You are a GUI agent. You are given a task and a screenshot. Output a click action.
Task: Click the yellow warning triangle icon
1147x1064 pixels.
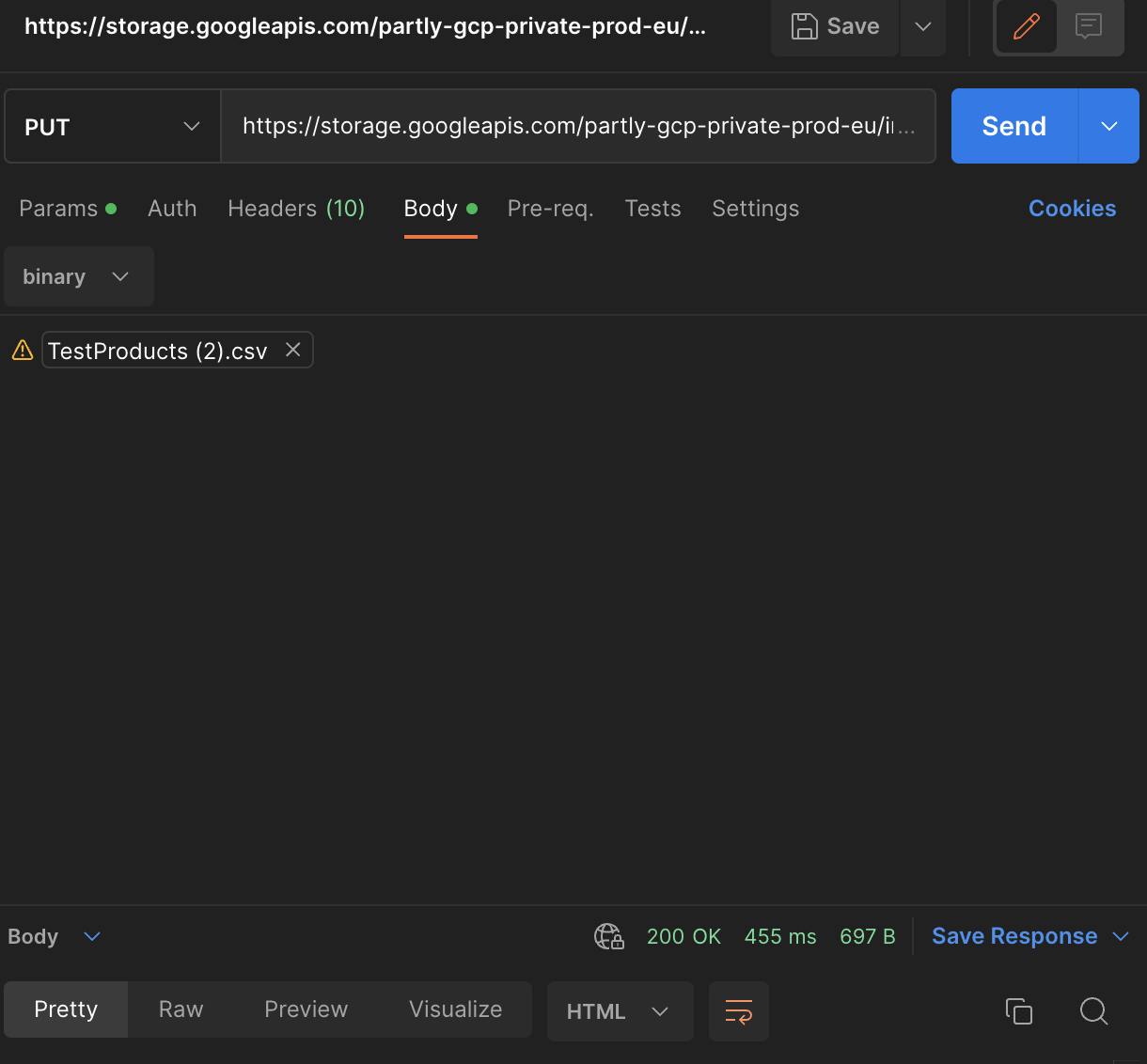pos(22,351)
